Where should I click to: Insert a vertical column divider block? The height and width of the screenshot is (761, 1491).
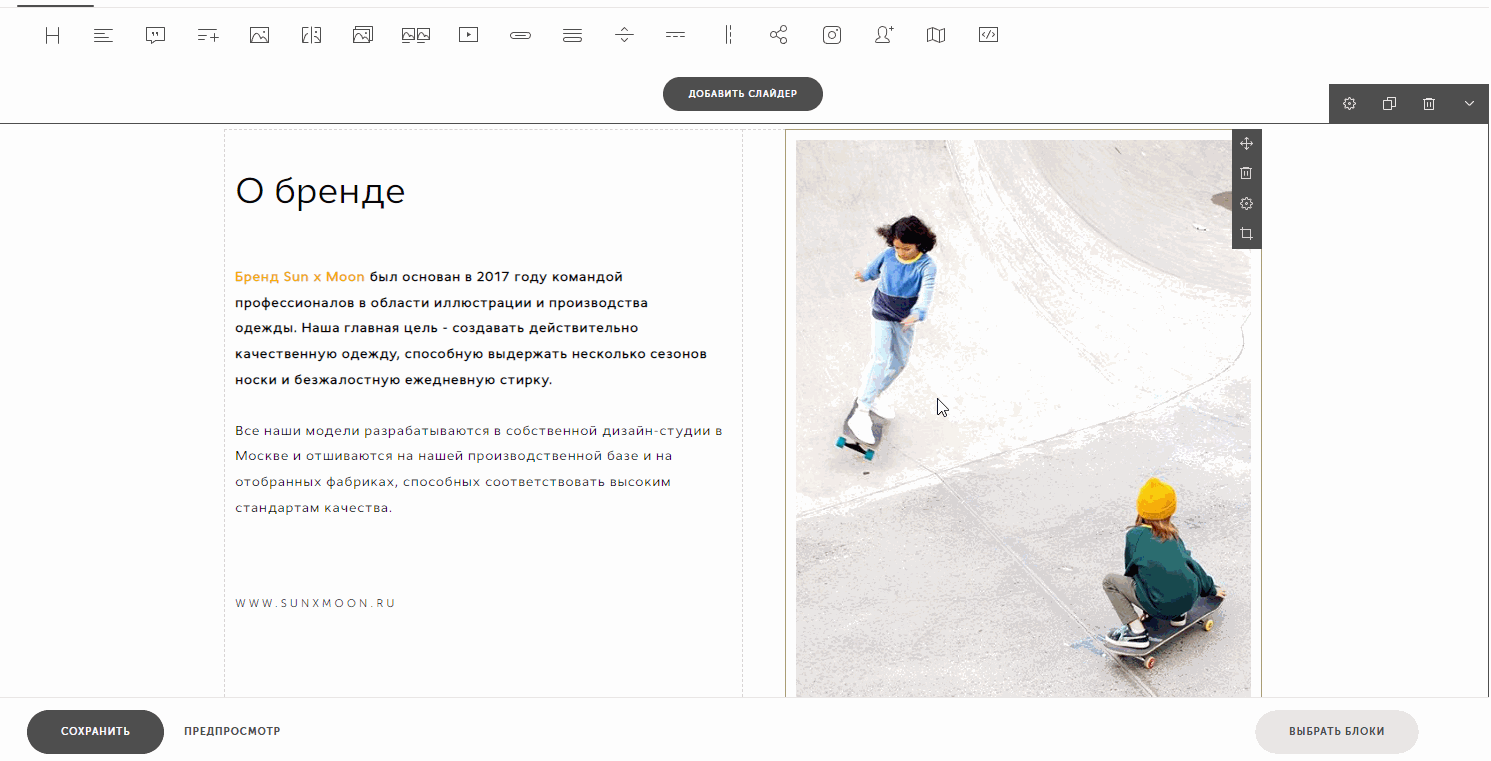coord(728,35)
